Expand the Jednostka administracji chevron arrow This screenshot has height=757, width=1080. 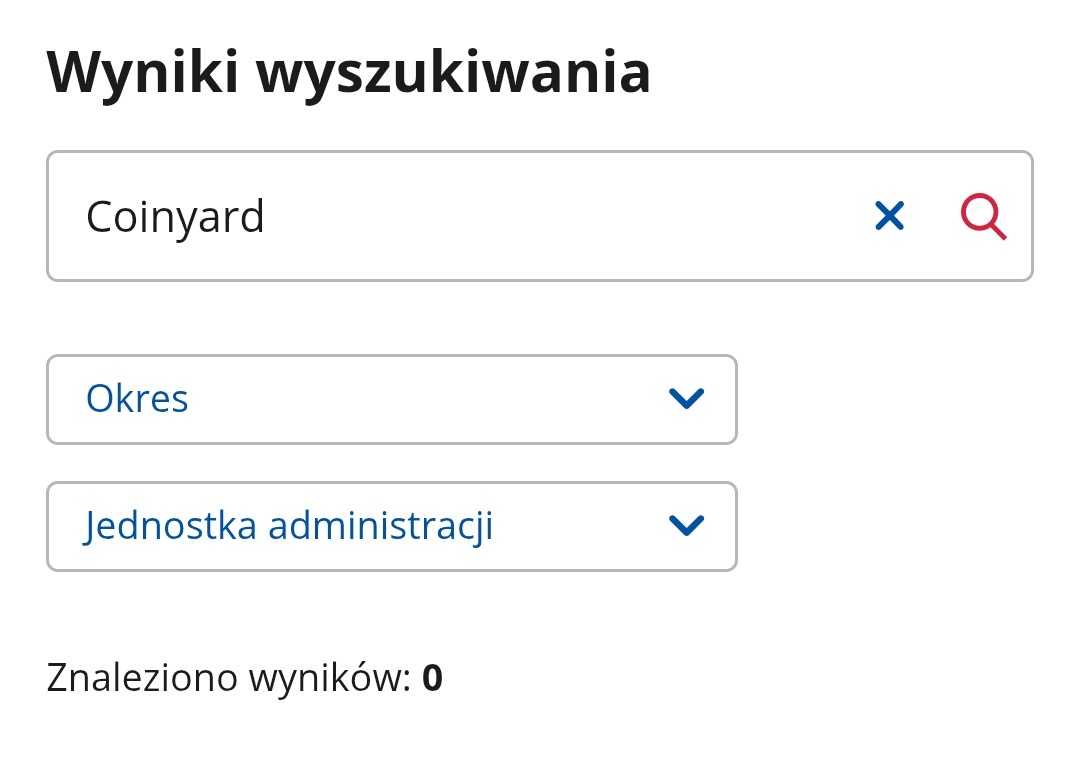pos(686,526)
